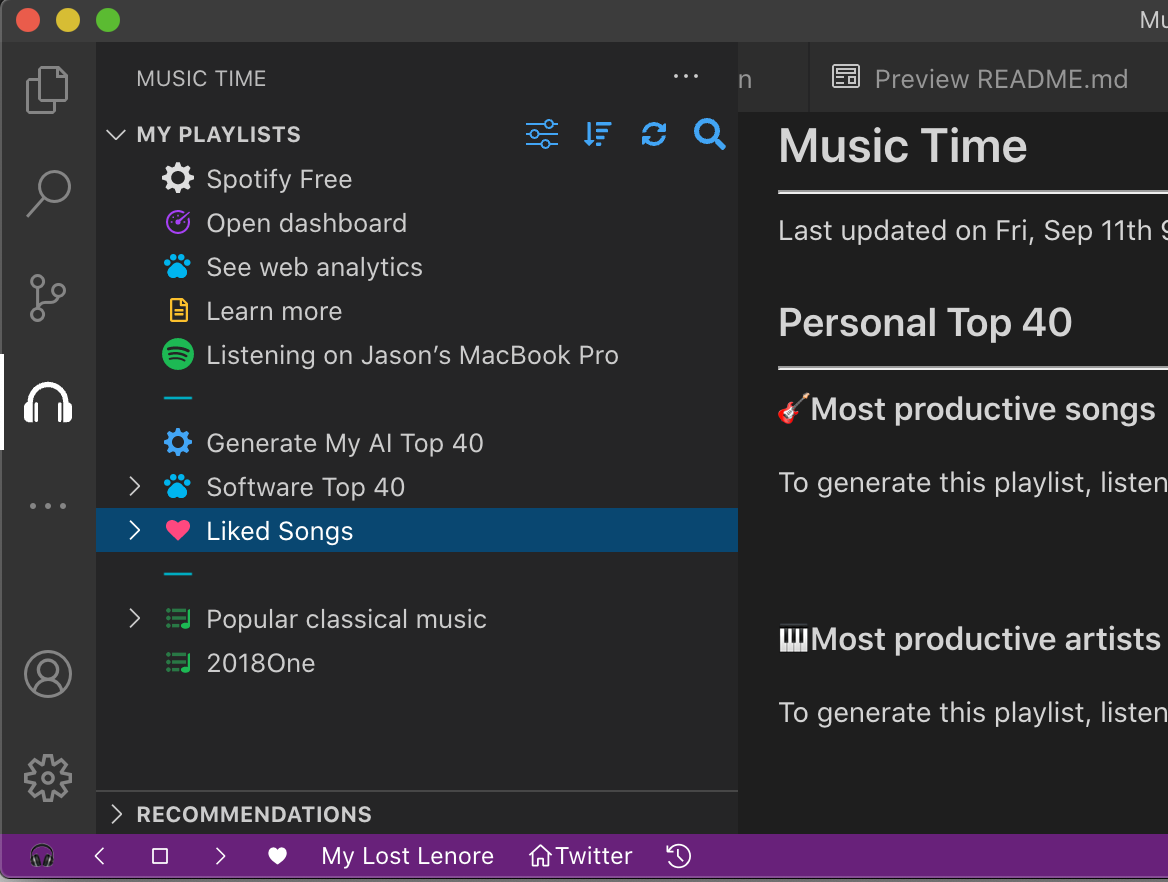Expand the Software Top 40 playlist
The width and height of the screenshot is (1168, 882).
(135, 486)
